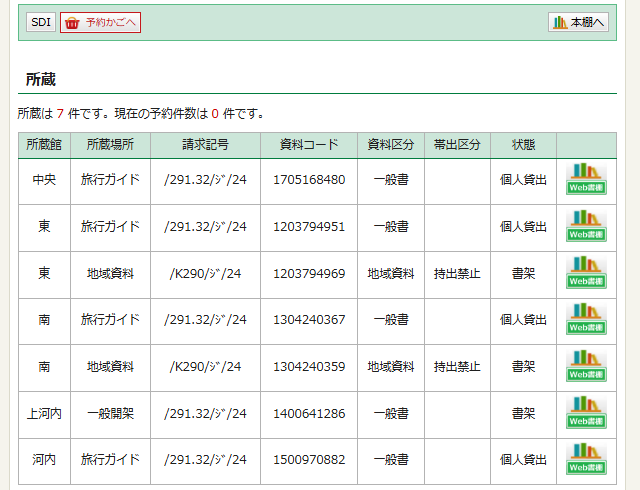Click the 所蔵 section heading
Viewport: 640px width, 490px height.
41,79
